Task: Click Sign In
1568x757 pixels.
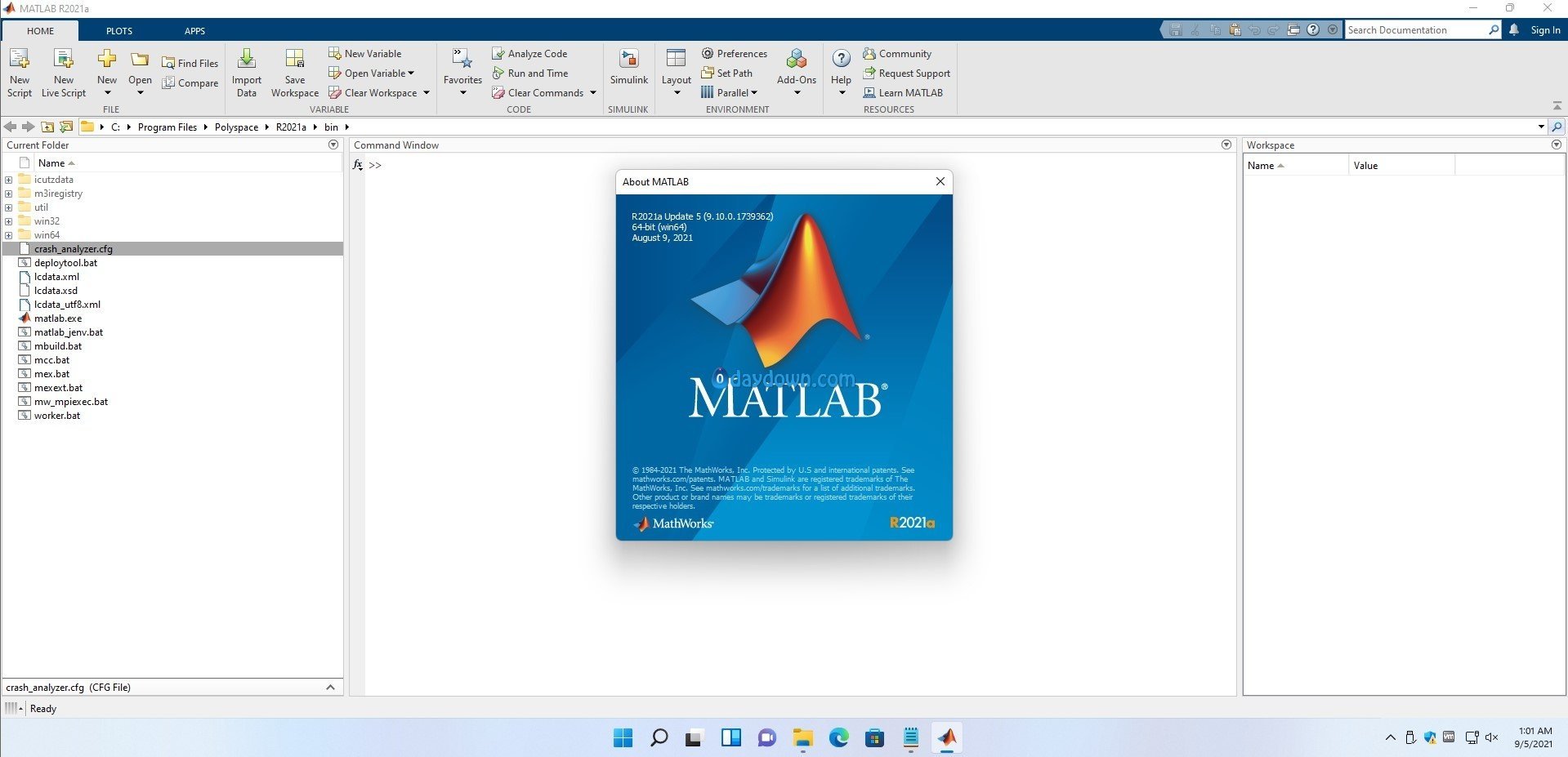Action: [x=1545, y=30]
